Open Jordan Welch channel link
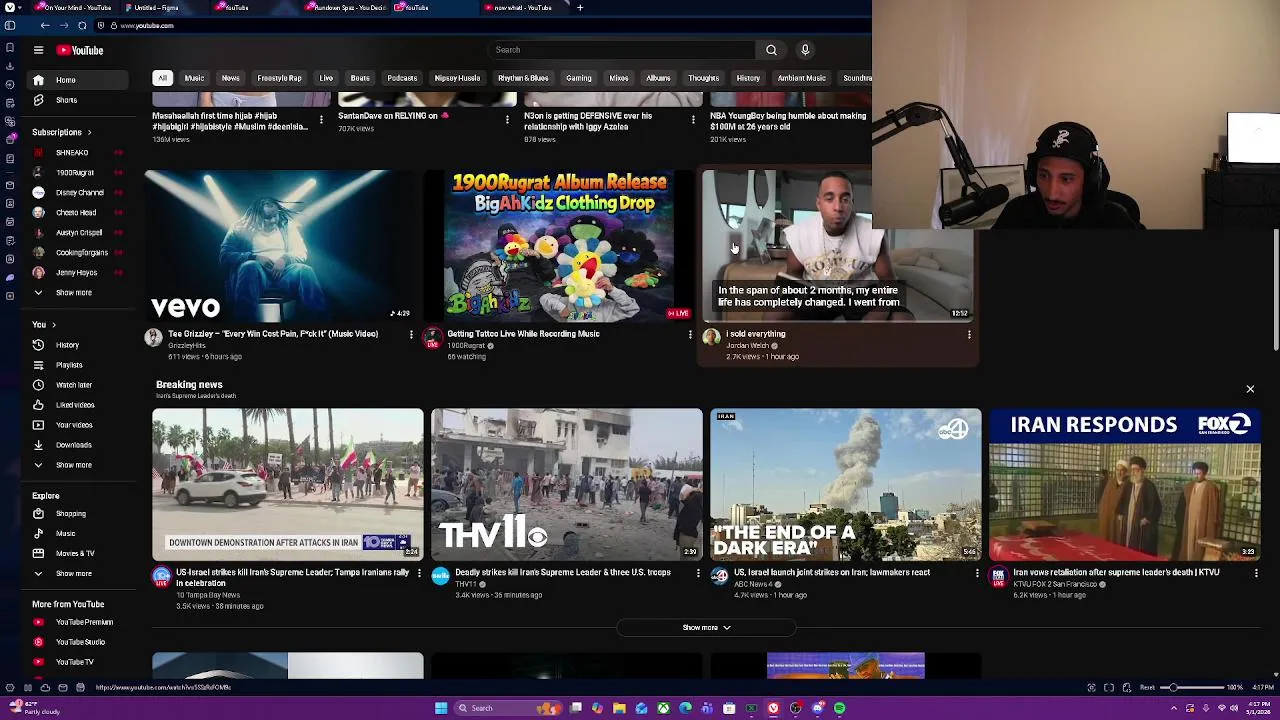The width and height of the screenshot is (1280, 720). point(747,346)
